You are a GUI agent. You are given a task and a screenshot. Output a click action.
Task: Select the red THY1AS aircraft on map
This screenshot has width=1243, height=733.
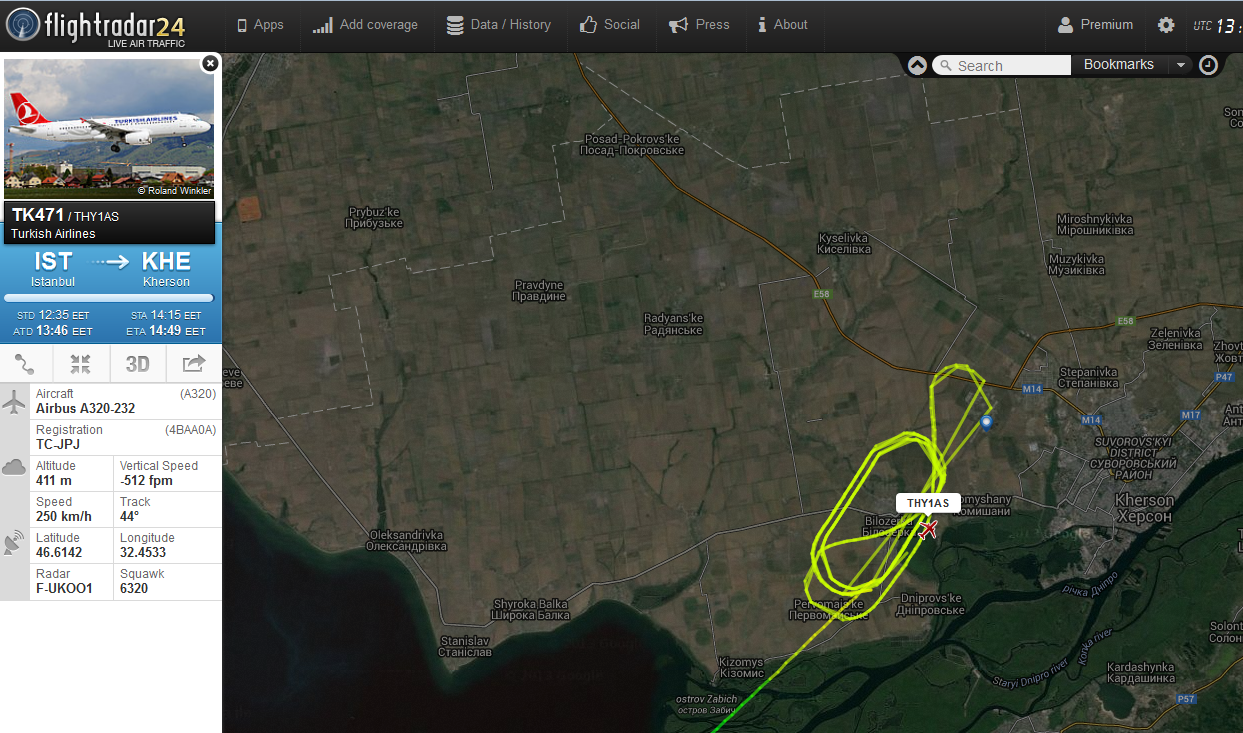pos(929,529)
